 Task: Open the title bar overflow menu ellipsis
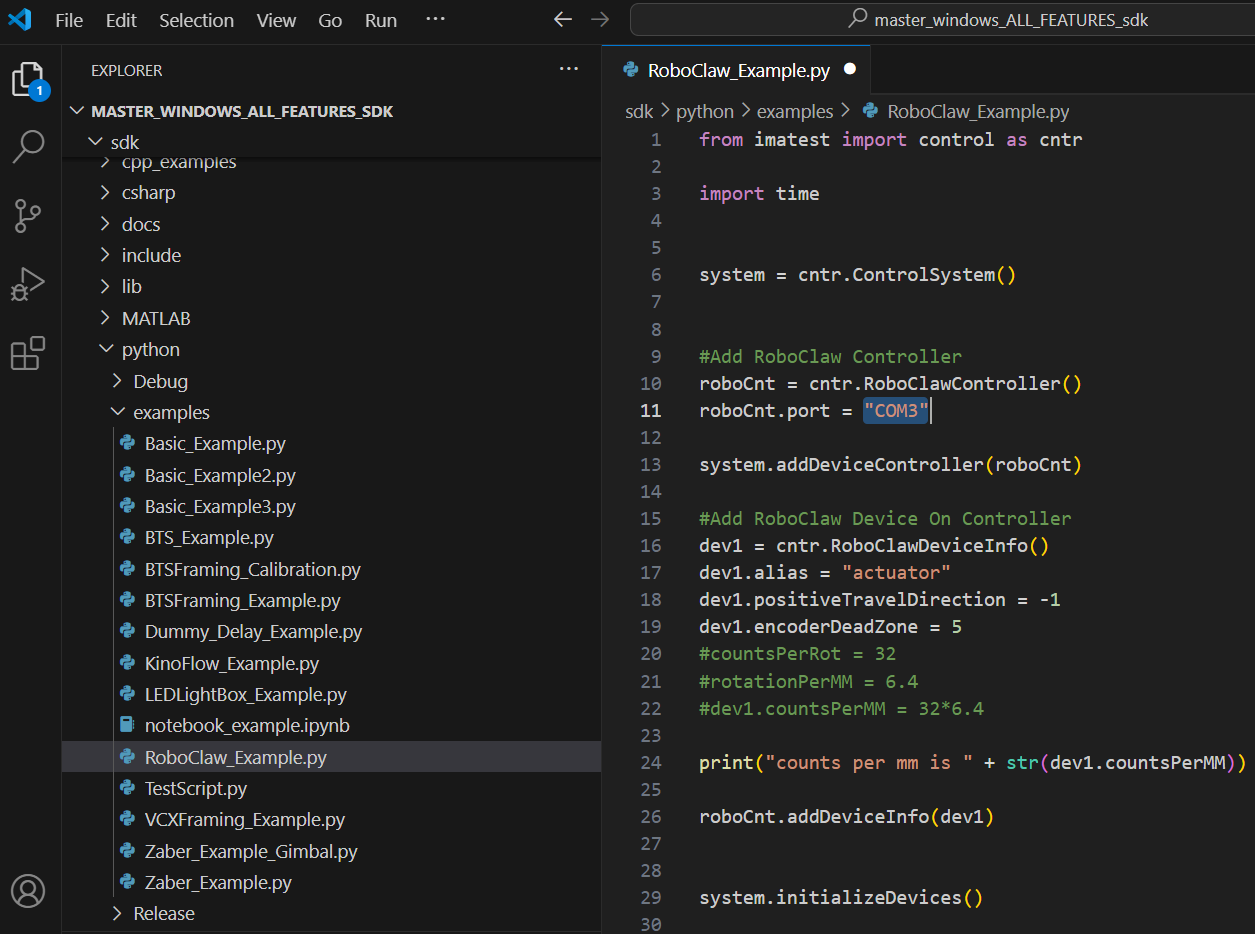click(x=435, y=20)
